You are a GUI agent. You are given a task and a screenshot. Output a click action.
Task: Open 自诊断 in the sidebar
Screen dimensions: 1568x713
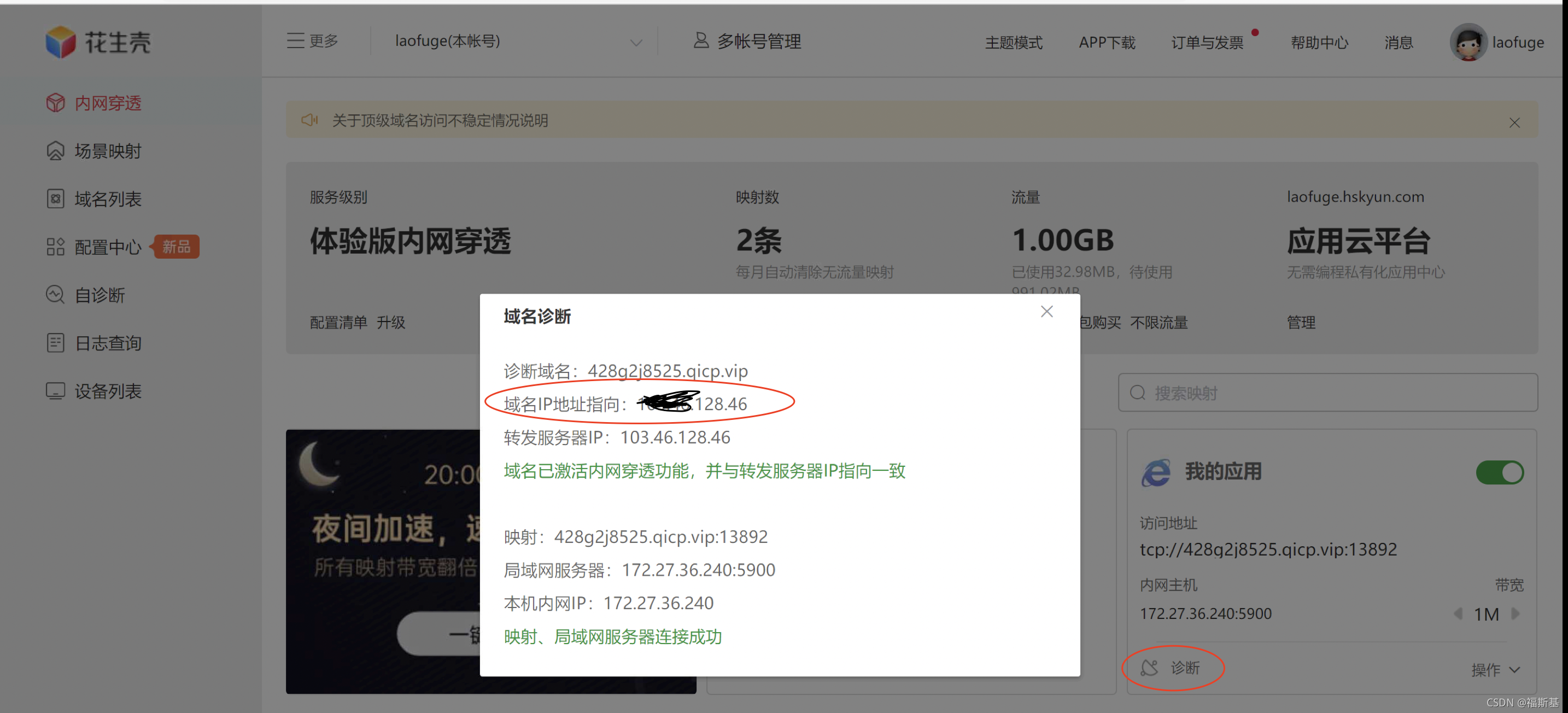[x=85, y=295]
